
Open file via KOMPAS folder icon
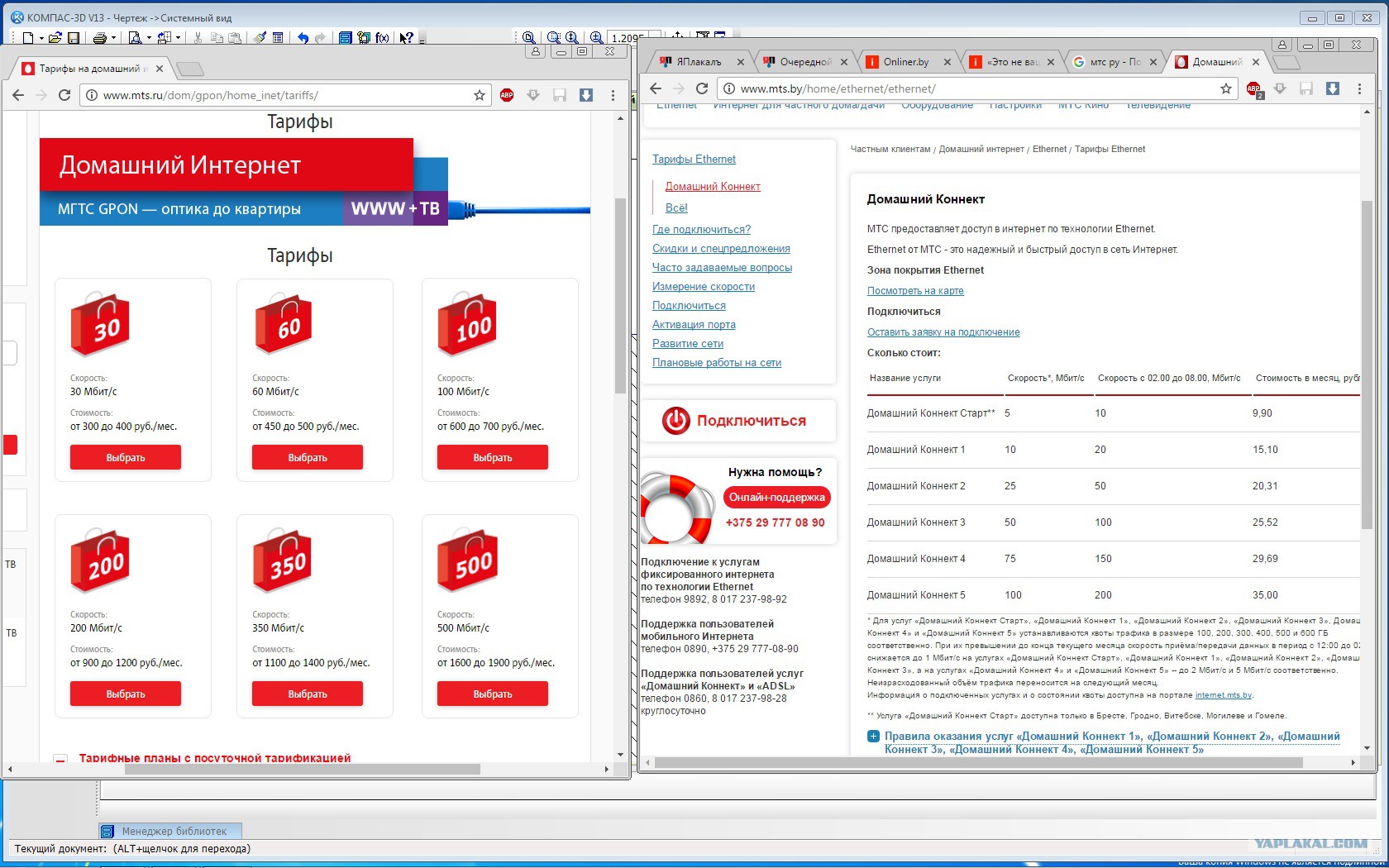(55, 38)
